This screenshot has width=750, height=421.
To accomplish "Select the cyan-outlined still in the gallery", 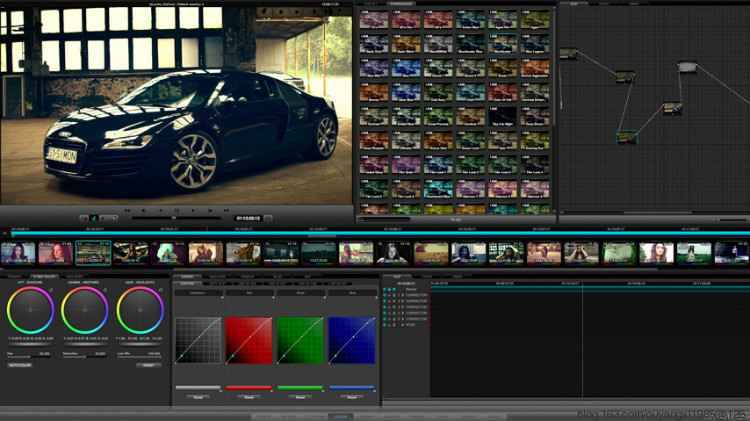I will point(502,44).
